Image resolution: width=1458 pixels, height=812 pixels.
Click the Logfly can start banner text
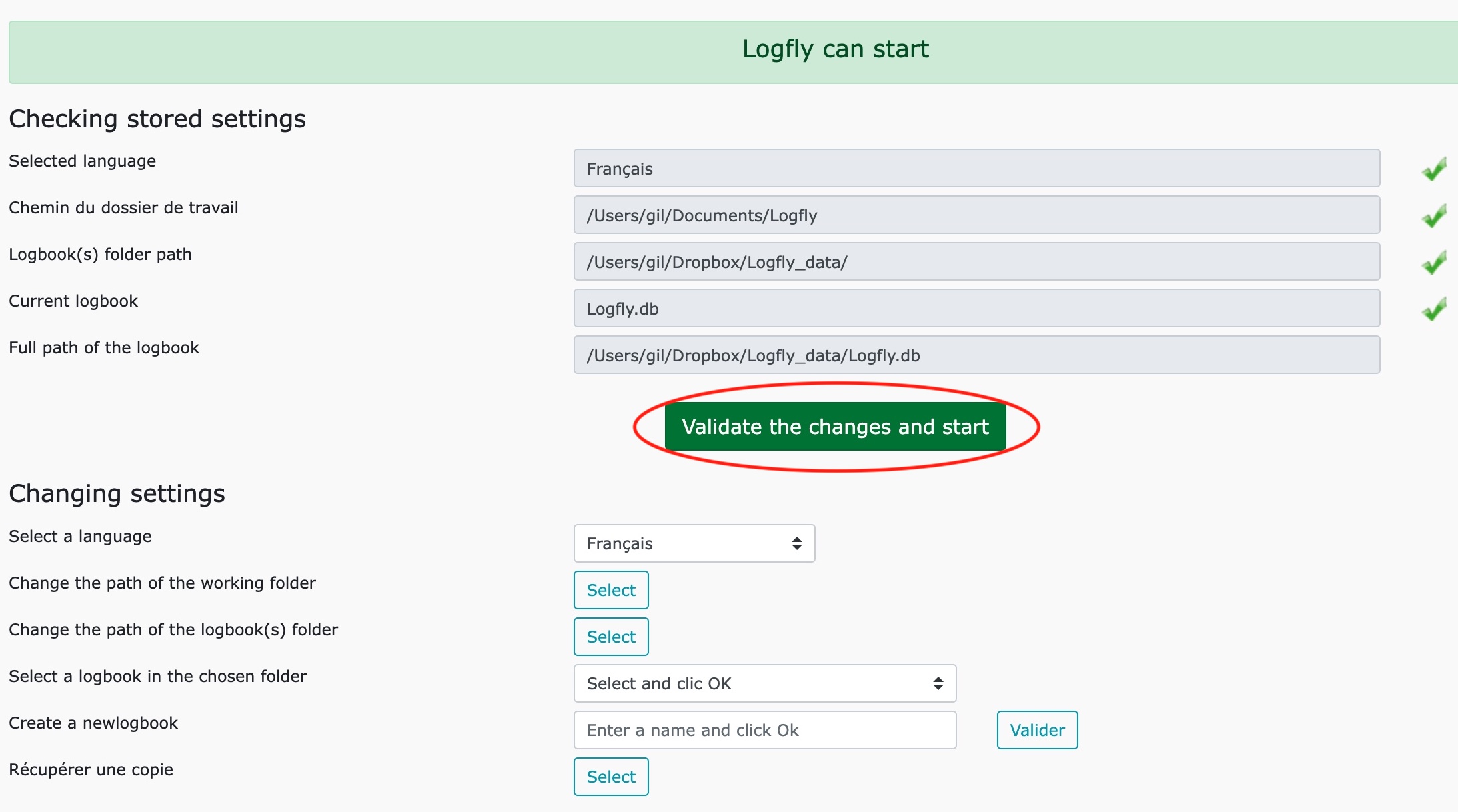pyautogui.click(x=835, y=49)
